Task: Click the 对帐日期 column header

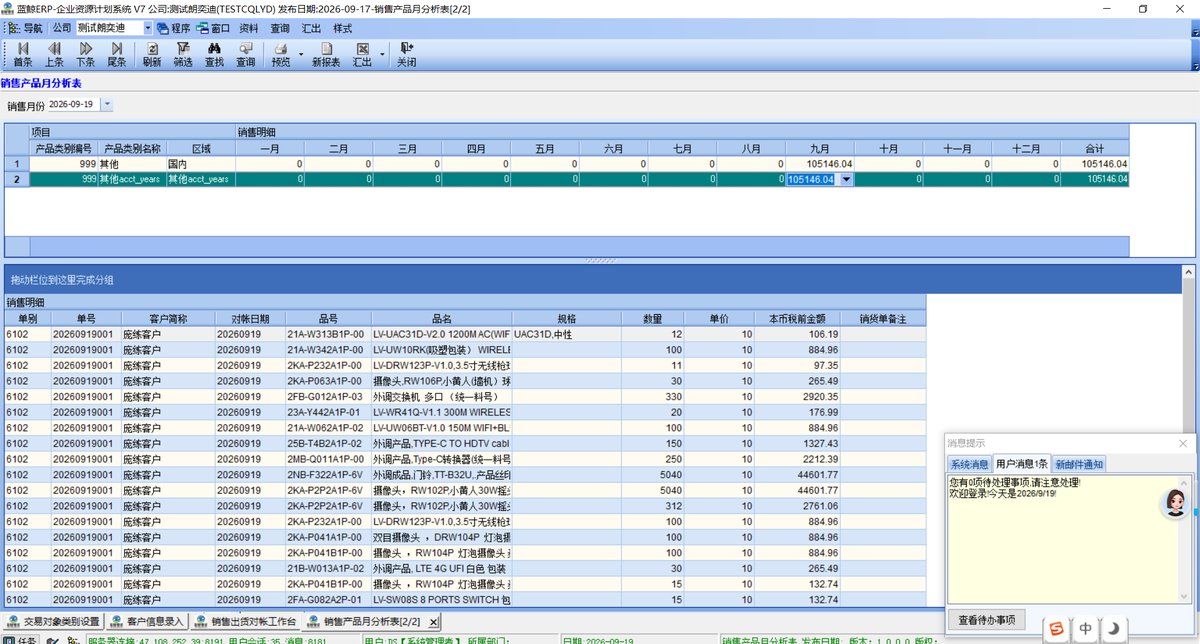Action: (x=249, y=318)
